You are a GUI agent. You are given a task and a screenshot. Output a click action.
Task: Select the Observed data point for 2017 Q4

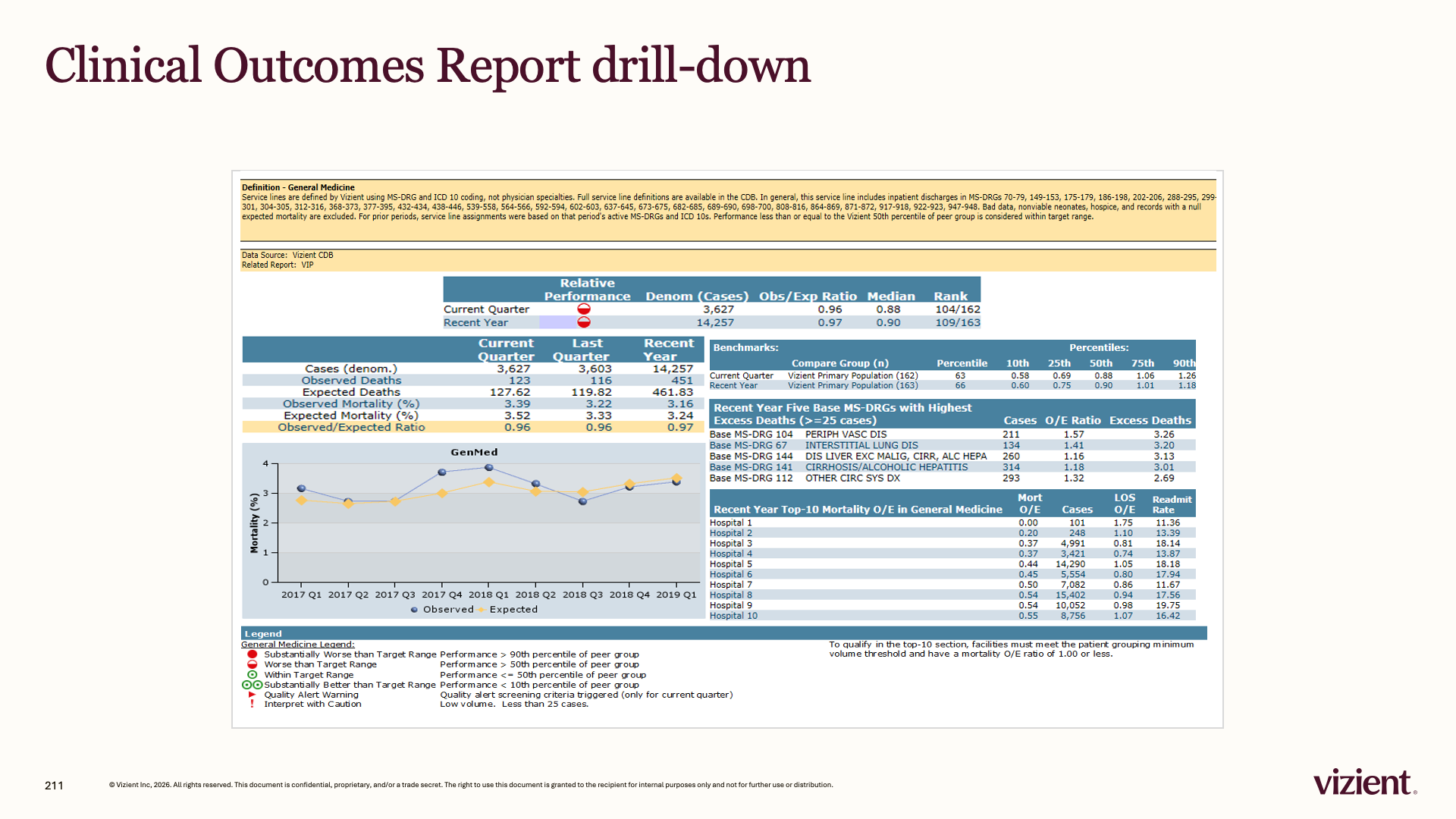[x=442, y=472]
